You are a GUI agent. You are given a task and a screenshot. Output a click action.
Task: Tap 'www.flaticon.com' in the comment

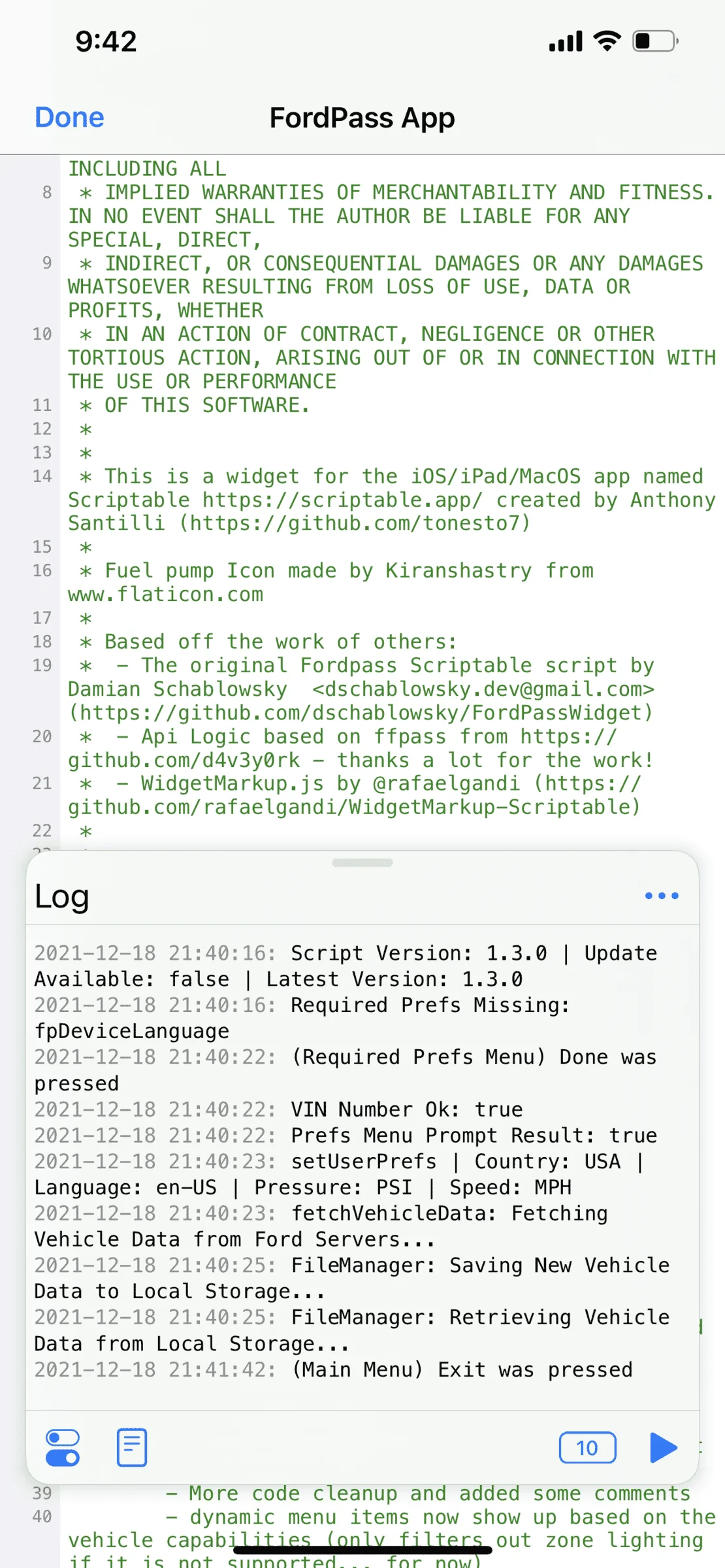[x=166, y=595]
